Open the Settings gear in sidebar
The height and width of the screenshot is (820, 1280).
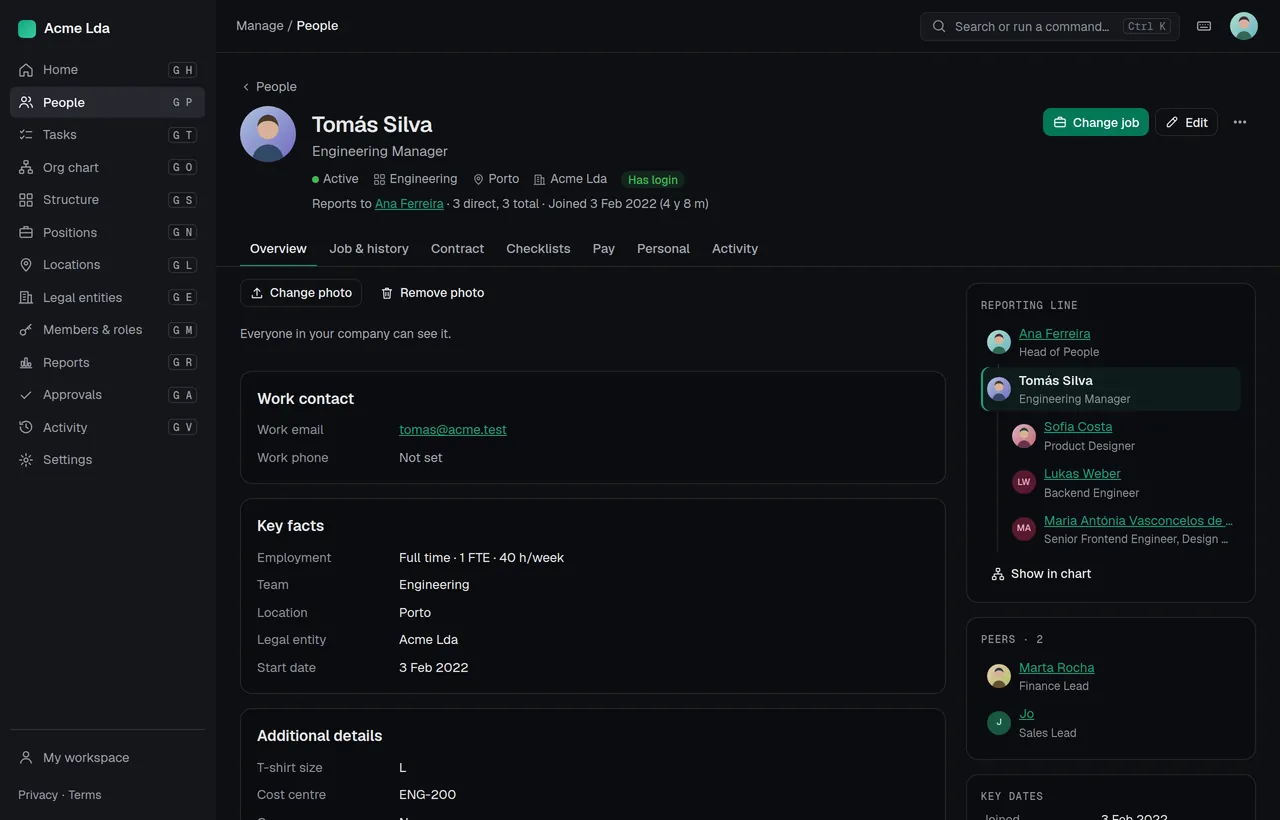[x=26, y=460]
